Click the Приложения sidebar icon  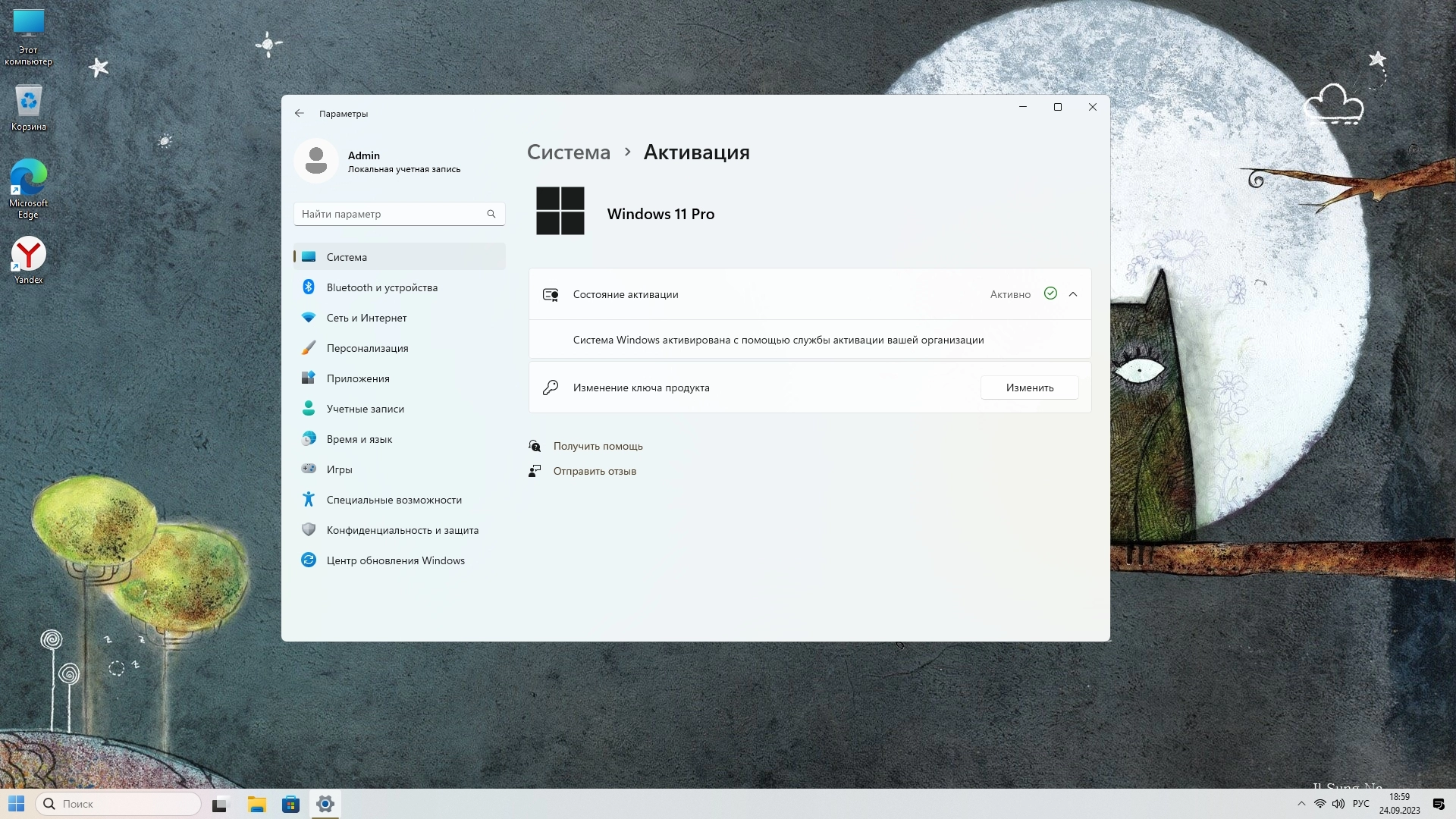point(309,378)
